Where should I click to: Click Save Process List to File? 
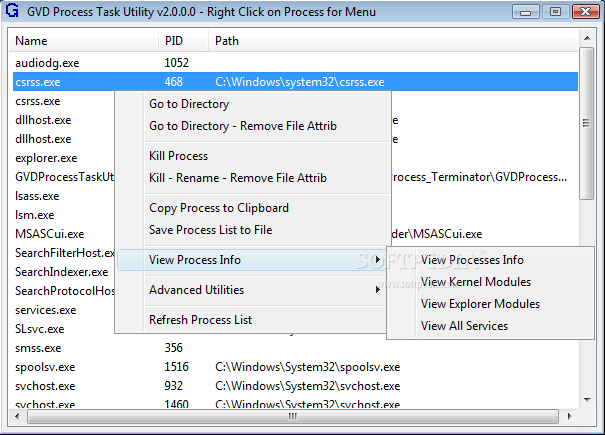(210, 230)
